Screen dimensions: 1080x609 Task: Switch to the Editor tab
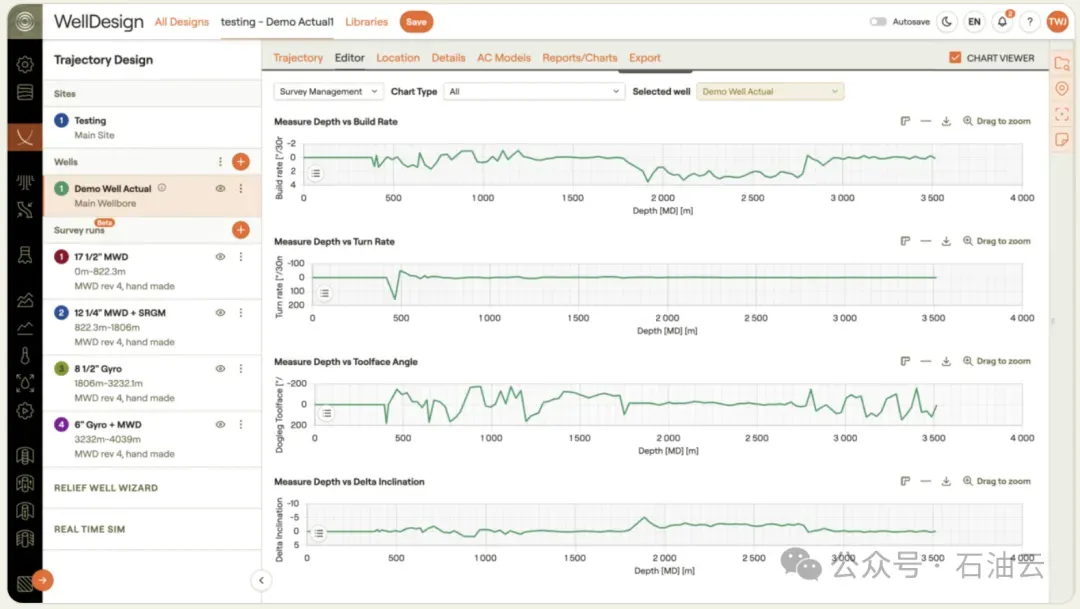349,58
